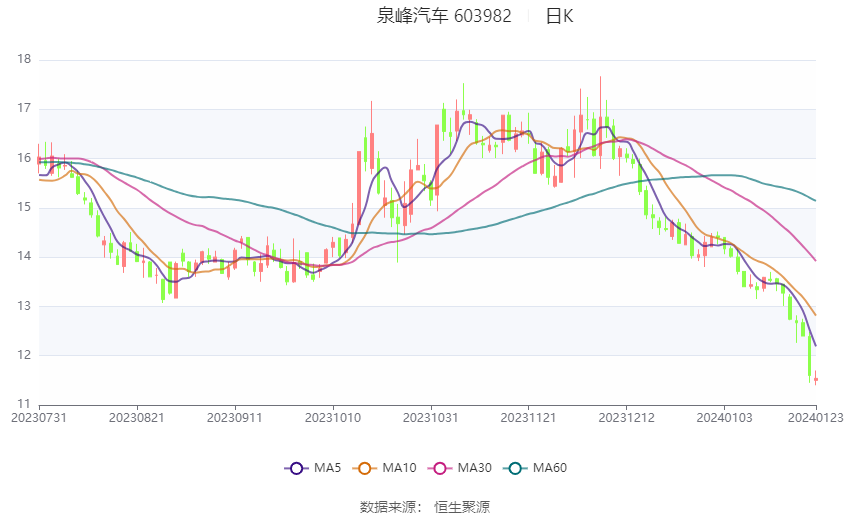Click the y-axis price label 18

(x=24, y=59)
